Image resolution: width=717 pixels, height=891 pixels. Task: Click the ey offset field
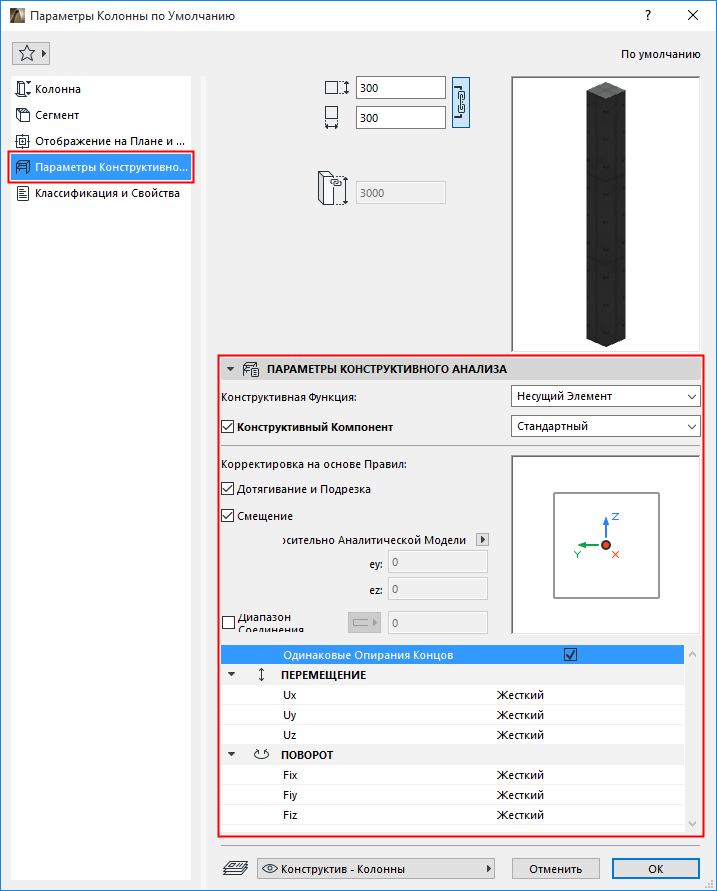click(437, 562)
